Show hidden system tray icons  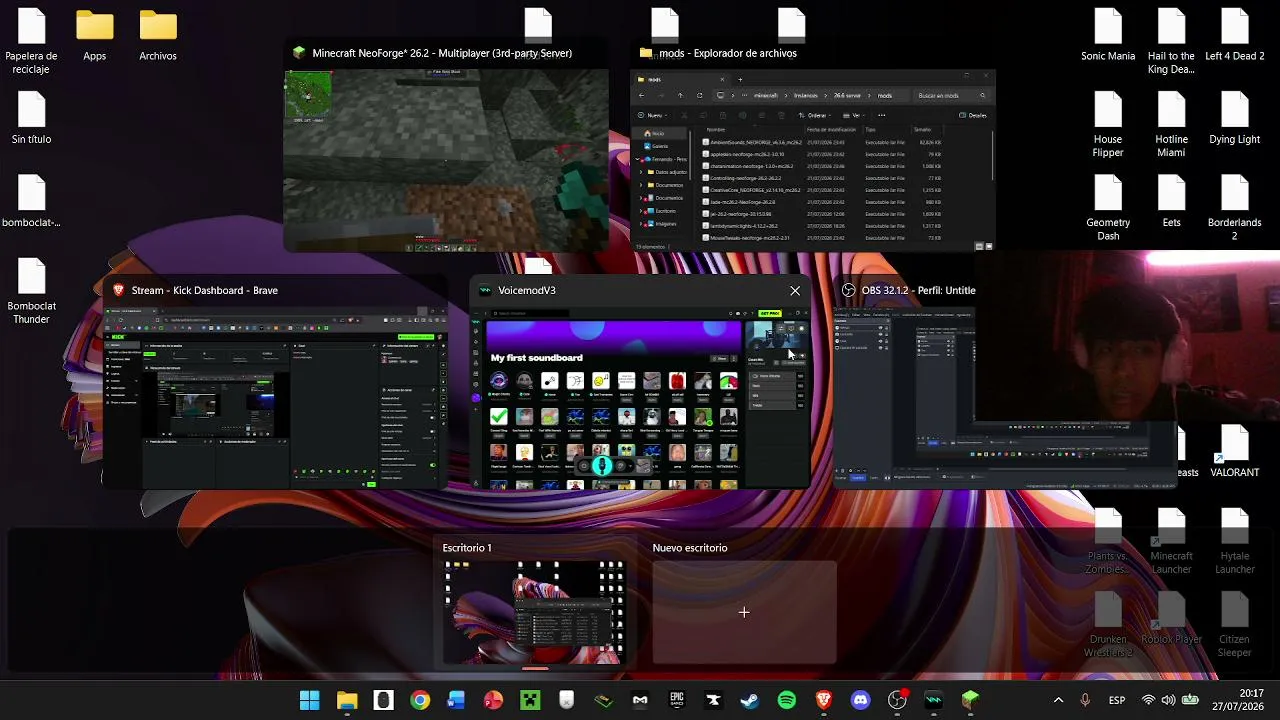(1058, 700)
